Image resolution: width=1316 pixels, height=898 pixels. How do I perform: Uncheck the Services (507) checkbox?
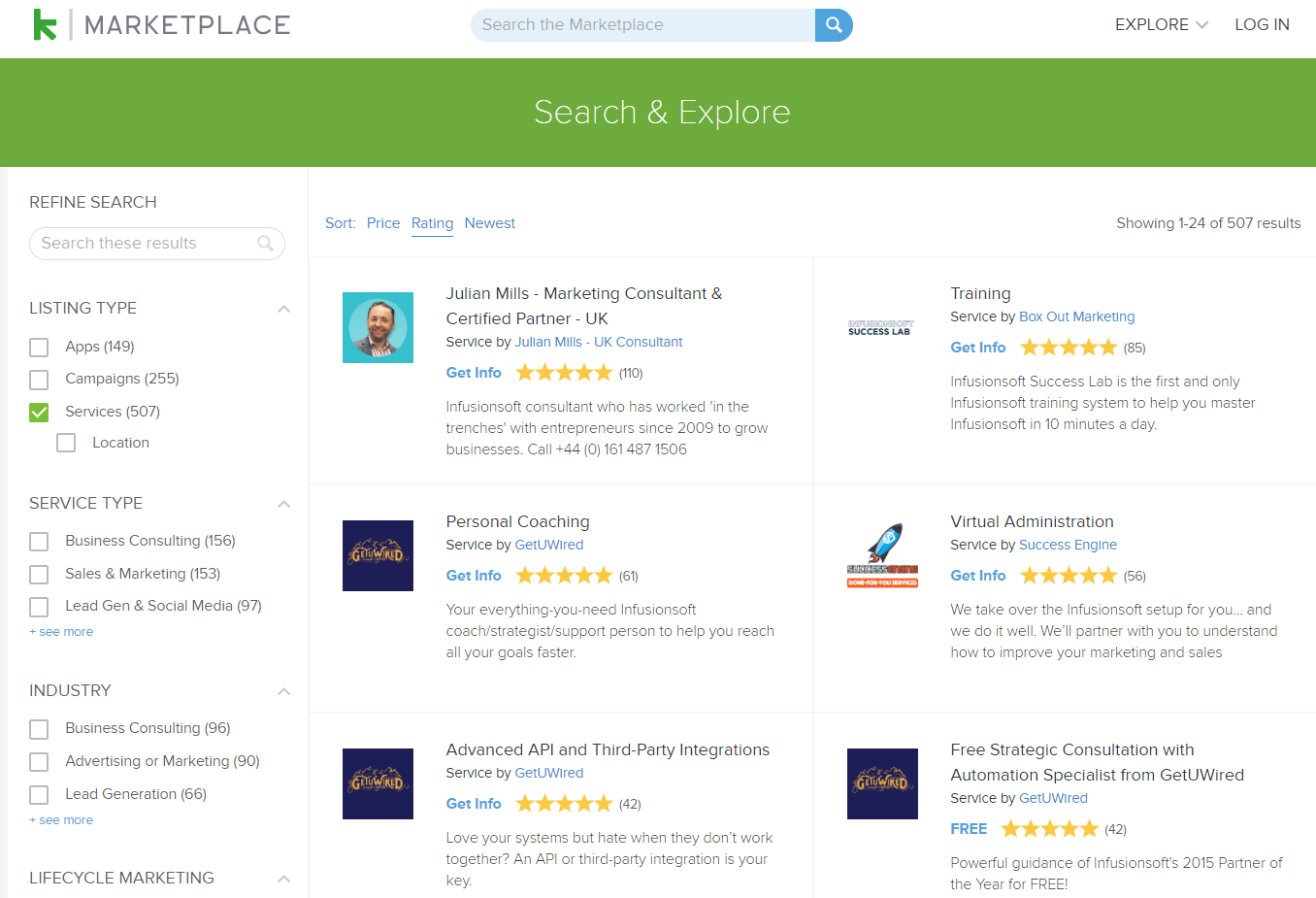(x=39, y=413)
